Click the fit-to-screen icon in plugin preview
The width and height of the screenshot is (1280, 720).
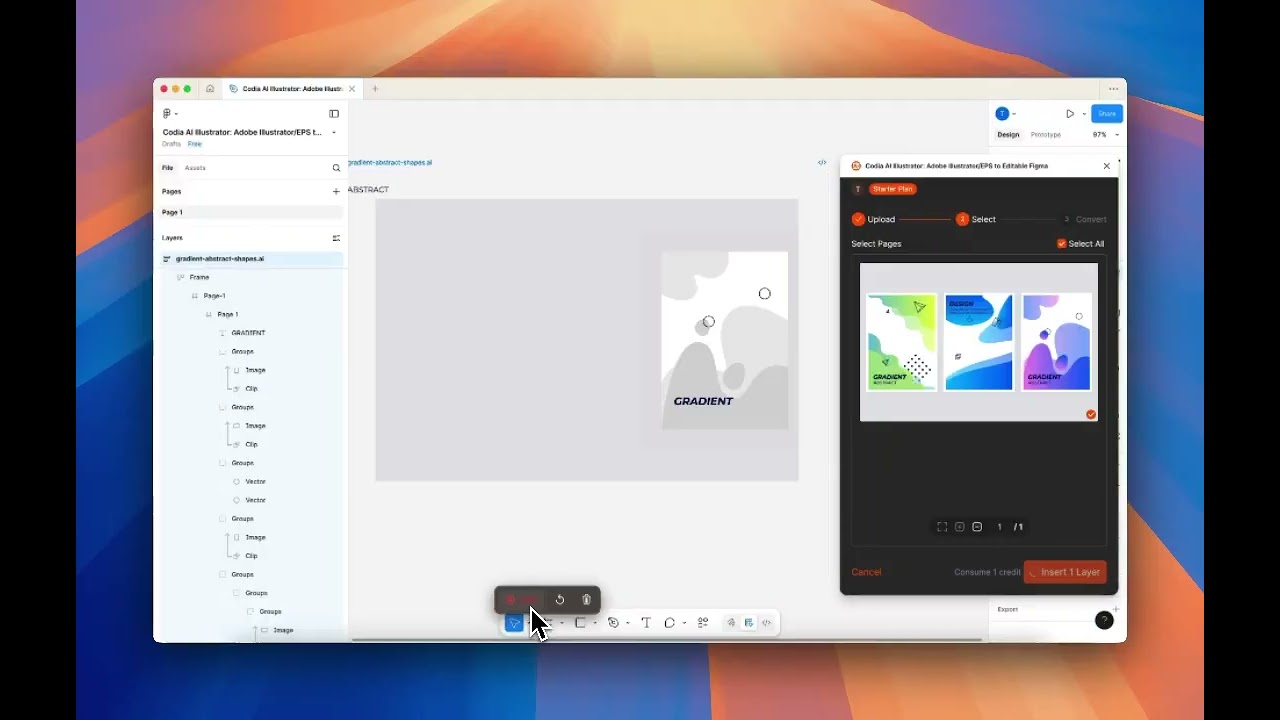coord(942,527)
